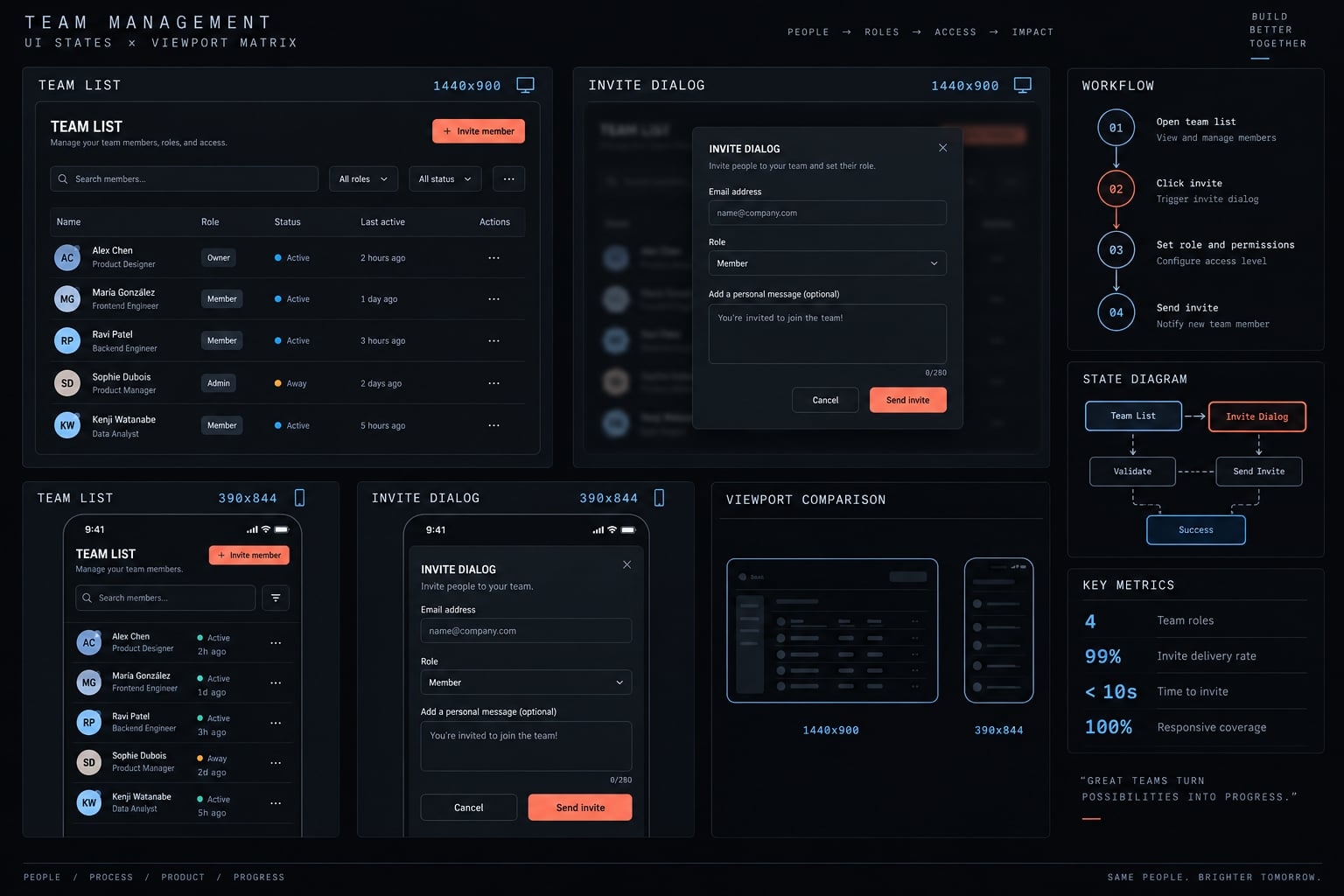Close the mobile Invite Dialog with the X icon

pyautogui.click(x=626, y=564)
